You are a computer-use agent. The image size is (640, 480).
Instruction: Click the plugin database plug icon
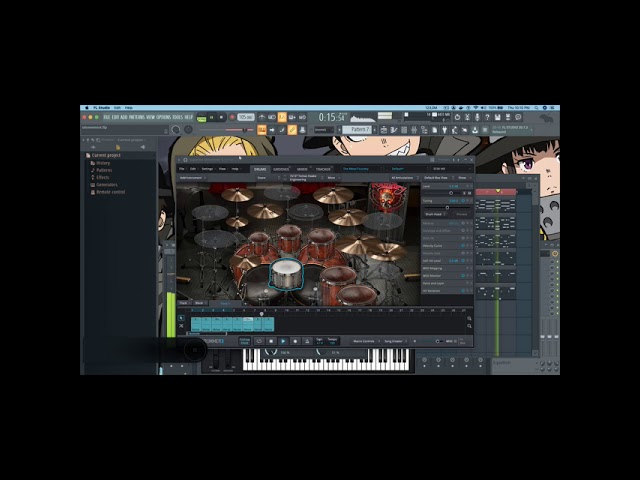tap(445, 130)
